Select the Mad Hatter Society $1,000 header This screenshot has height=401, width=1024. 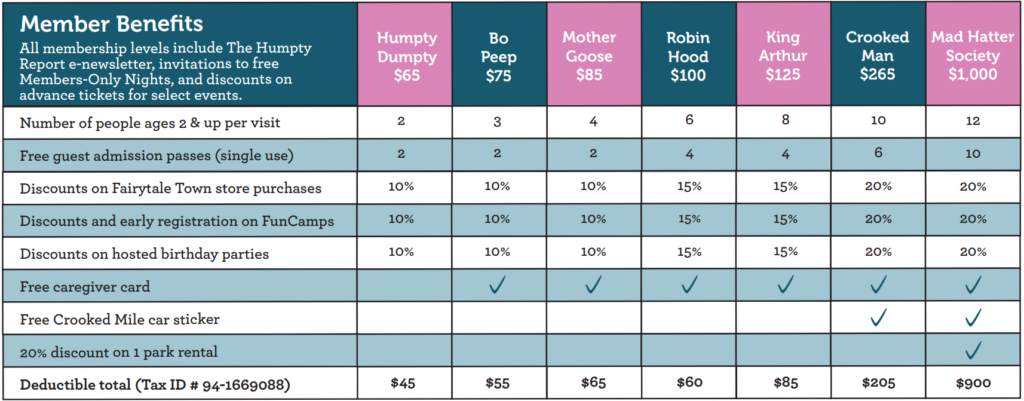(973, 54)
